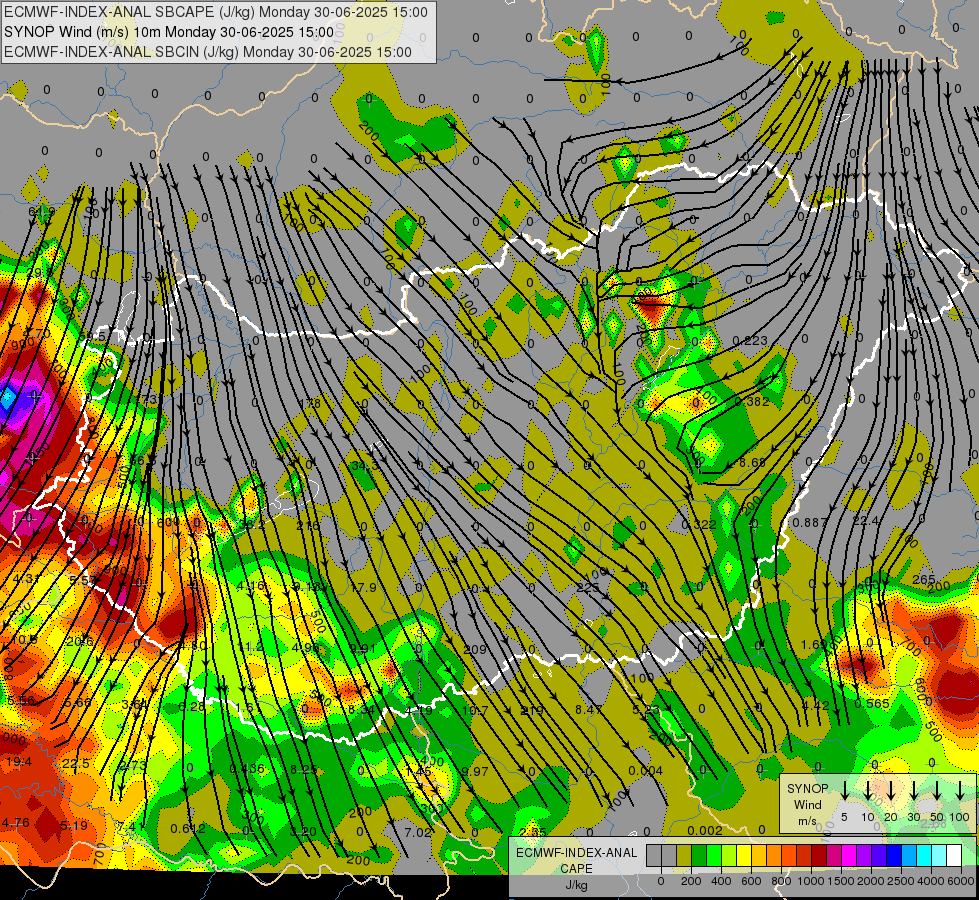
Task: Click the '5' speed label in the wind legend
Action: (844, 817)
